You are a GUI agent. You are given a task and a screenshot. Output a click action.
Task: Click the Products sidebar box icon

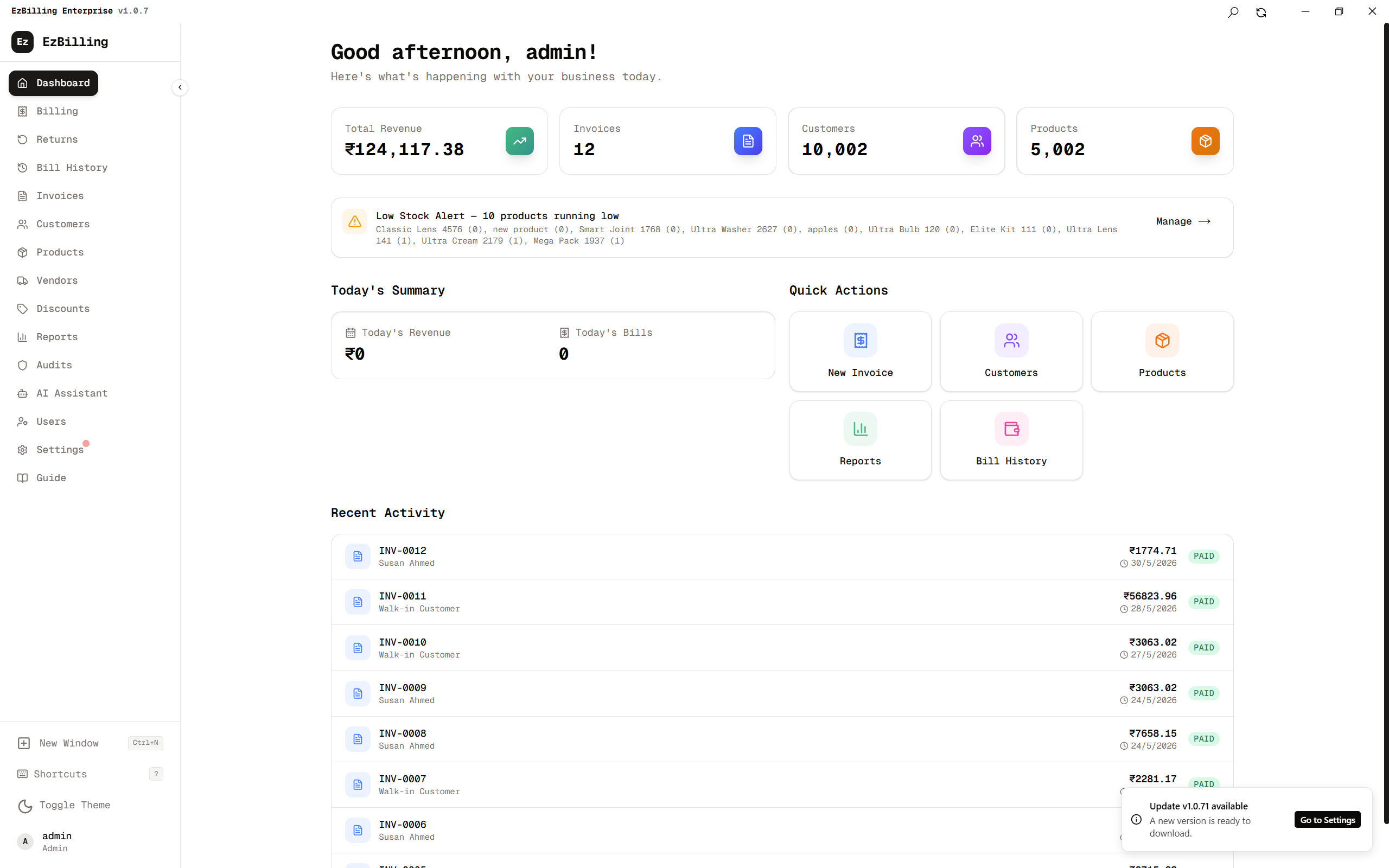tap(22, 252)
